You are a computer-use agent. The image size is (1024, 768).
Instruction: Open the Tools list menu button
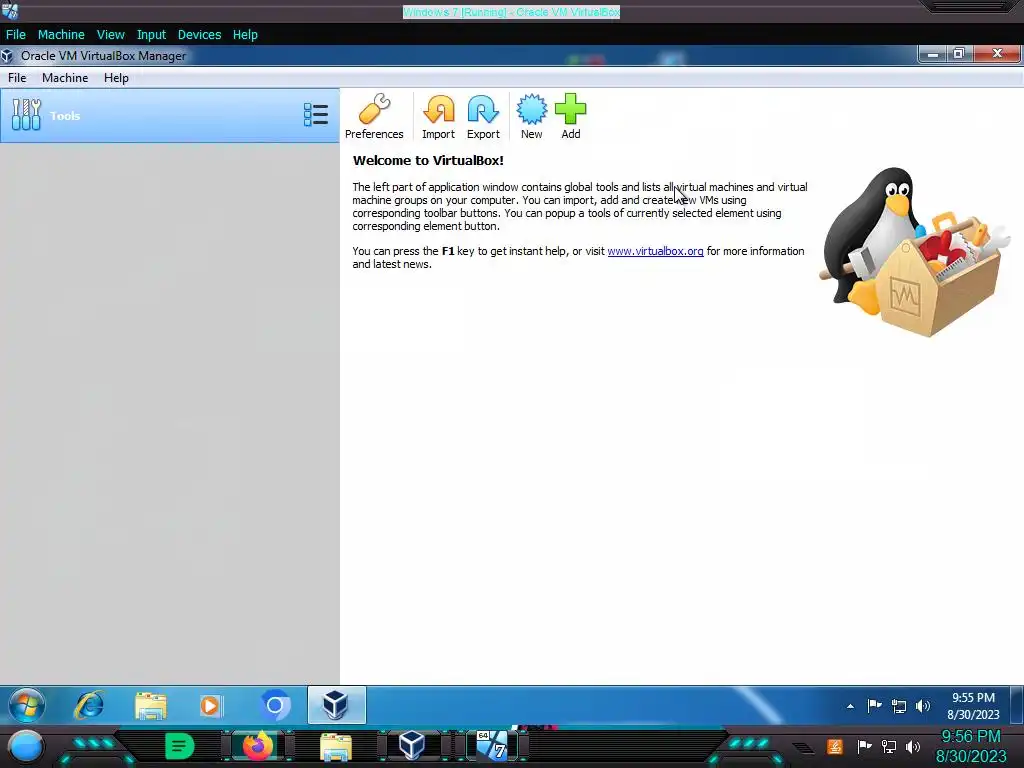(x=316, y=115)
